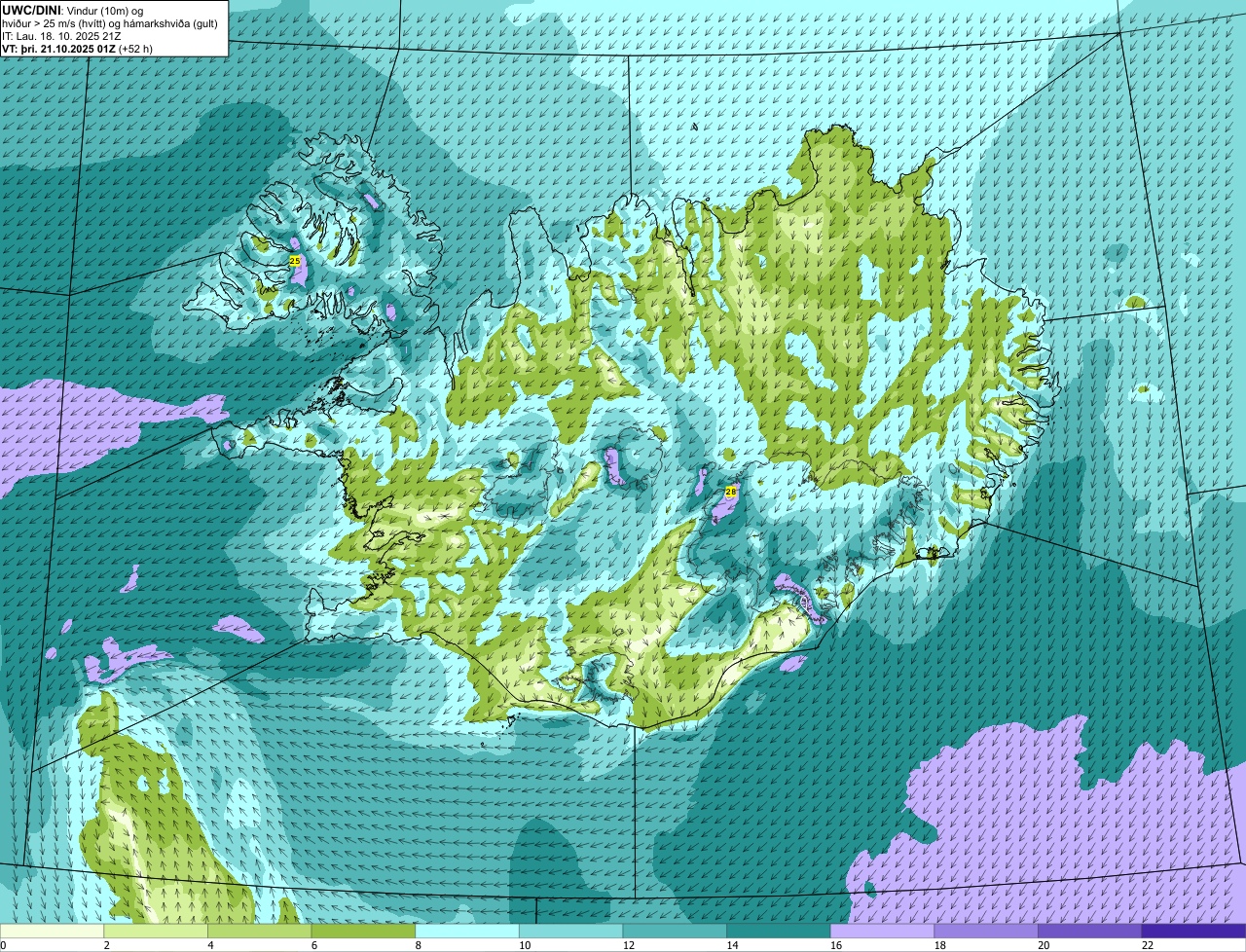The image size is (1246, 952).
Task: Click the 10–12 m/s turquoise legend swatch
Action: point(570,932)
